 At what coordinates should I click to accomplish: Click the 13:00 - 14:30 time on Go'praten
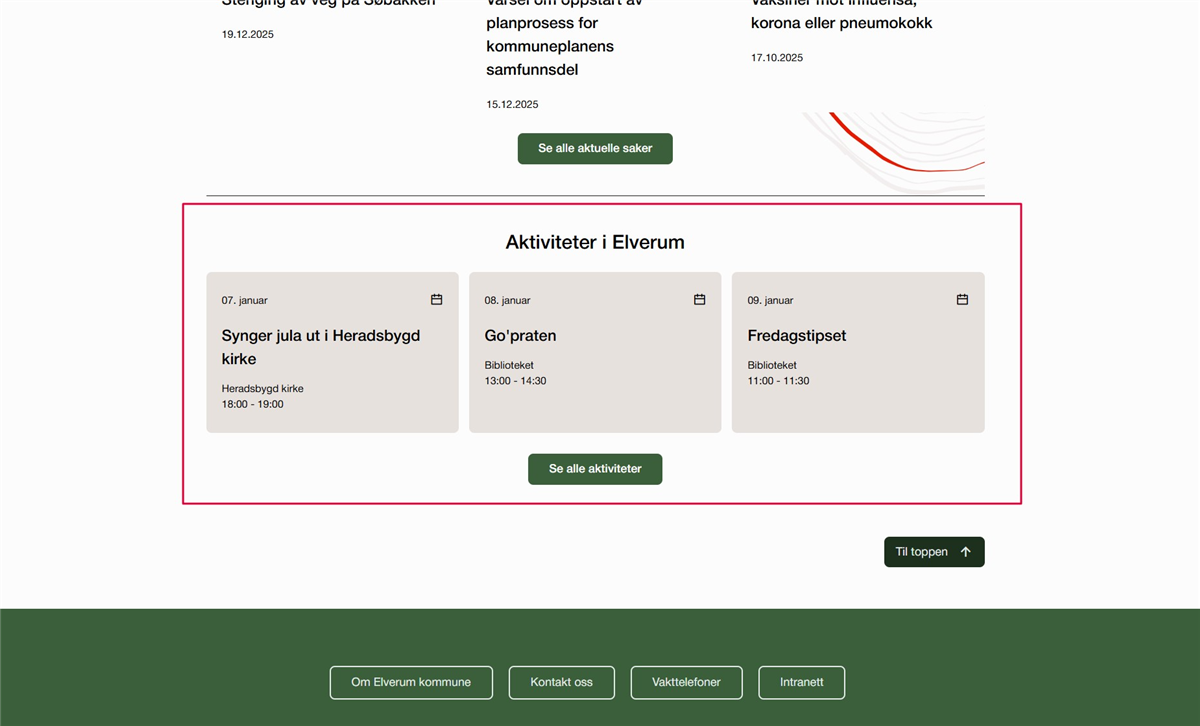[x=515, y=381]
